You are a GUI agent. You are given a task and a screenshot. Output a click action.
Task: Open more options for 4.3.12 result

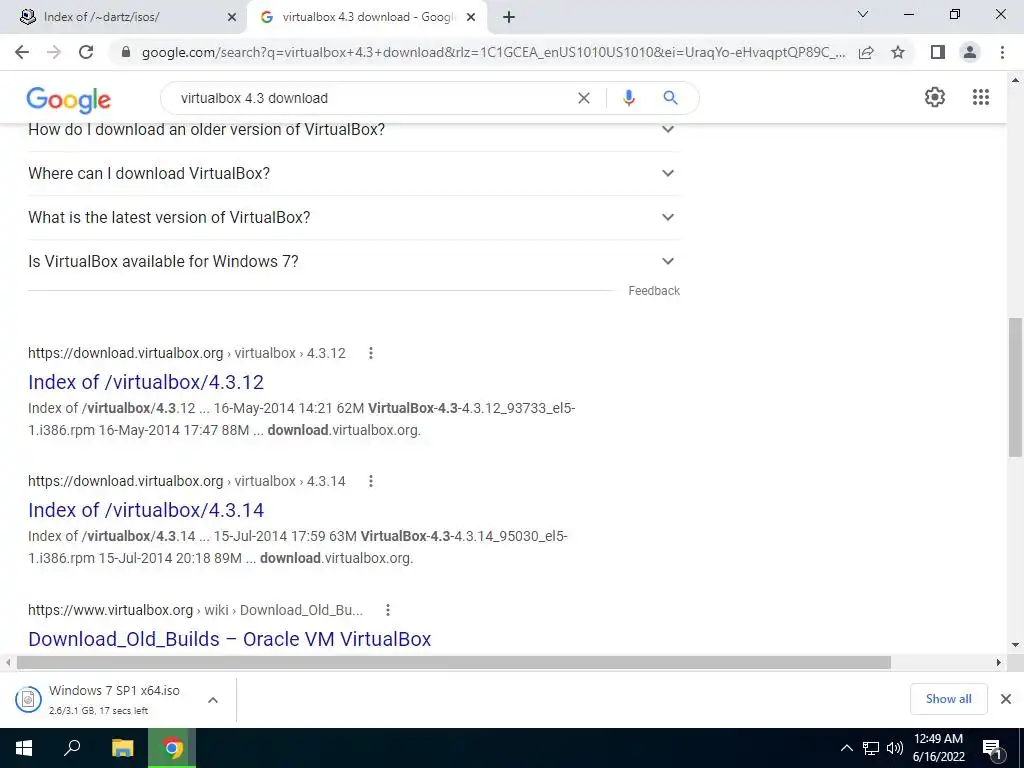pyautogui.click(x=370, y=353)
